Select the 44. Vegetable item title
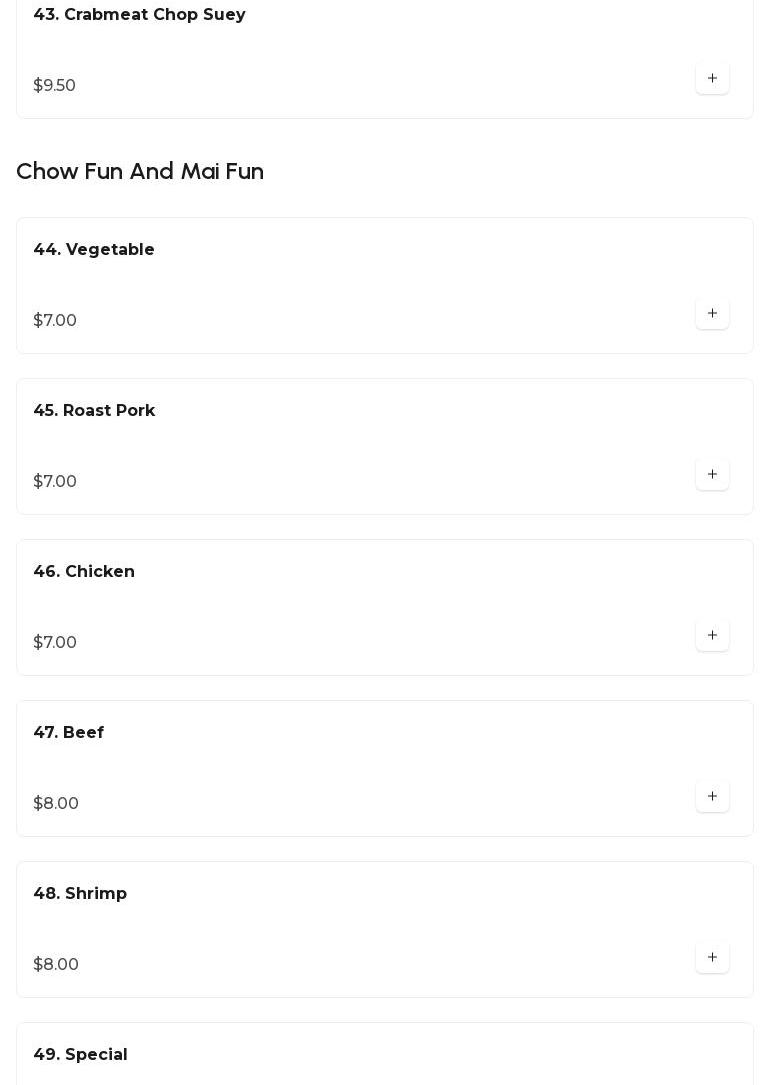This screenshot has width=770, height=1085. (x=94, y=250)
